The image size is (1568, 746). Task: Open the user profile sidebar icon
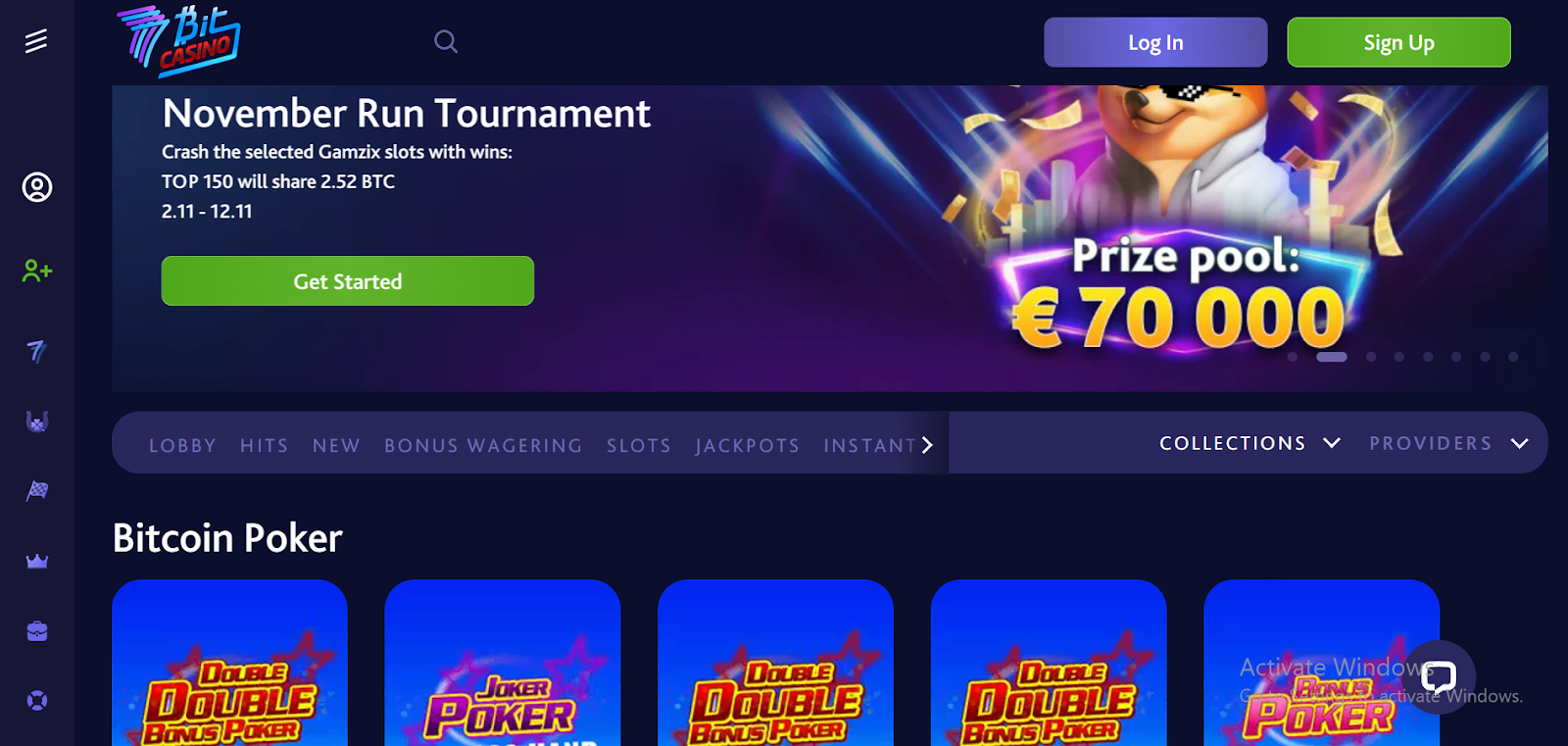[x=37, y=187]
